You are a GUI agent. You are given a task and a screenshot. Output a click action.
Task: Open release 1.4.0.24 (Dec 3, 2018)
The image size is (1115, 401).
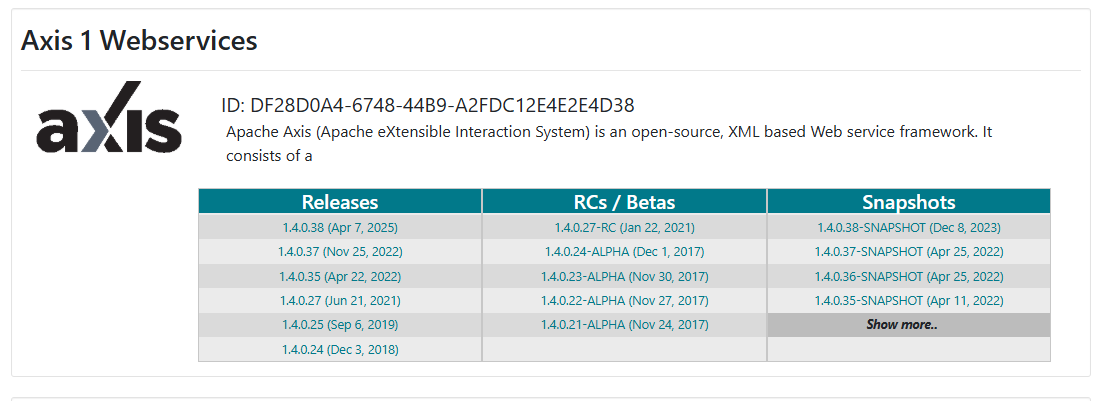(x=340, y=350)
